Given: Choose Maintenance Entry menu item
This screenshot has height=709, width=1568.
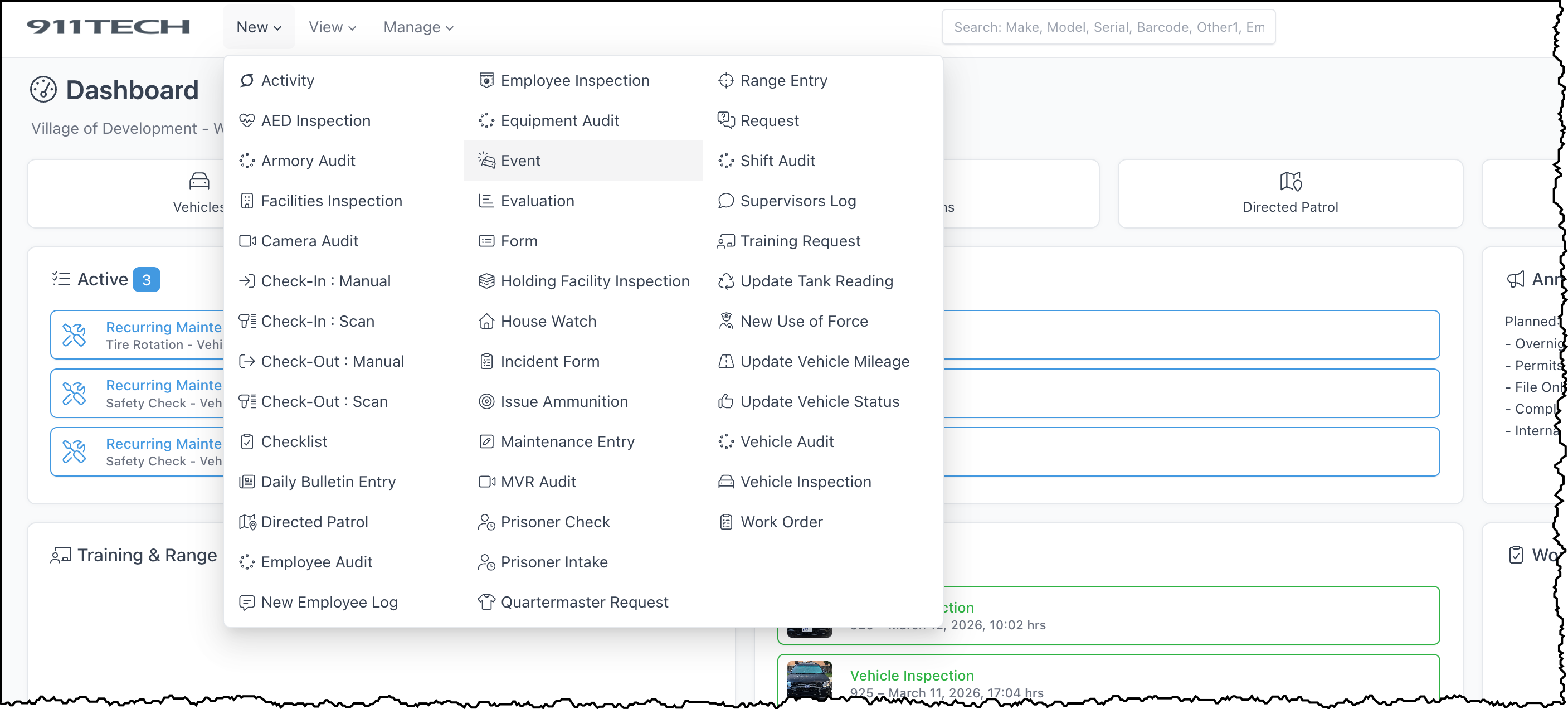Looking at the screenshot, I should coord(567,441).
